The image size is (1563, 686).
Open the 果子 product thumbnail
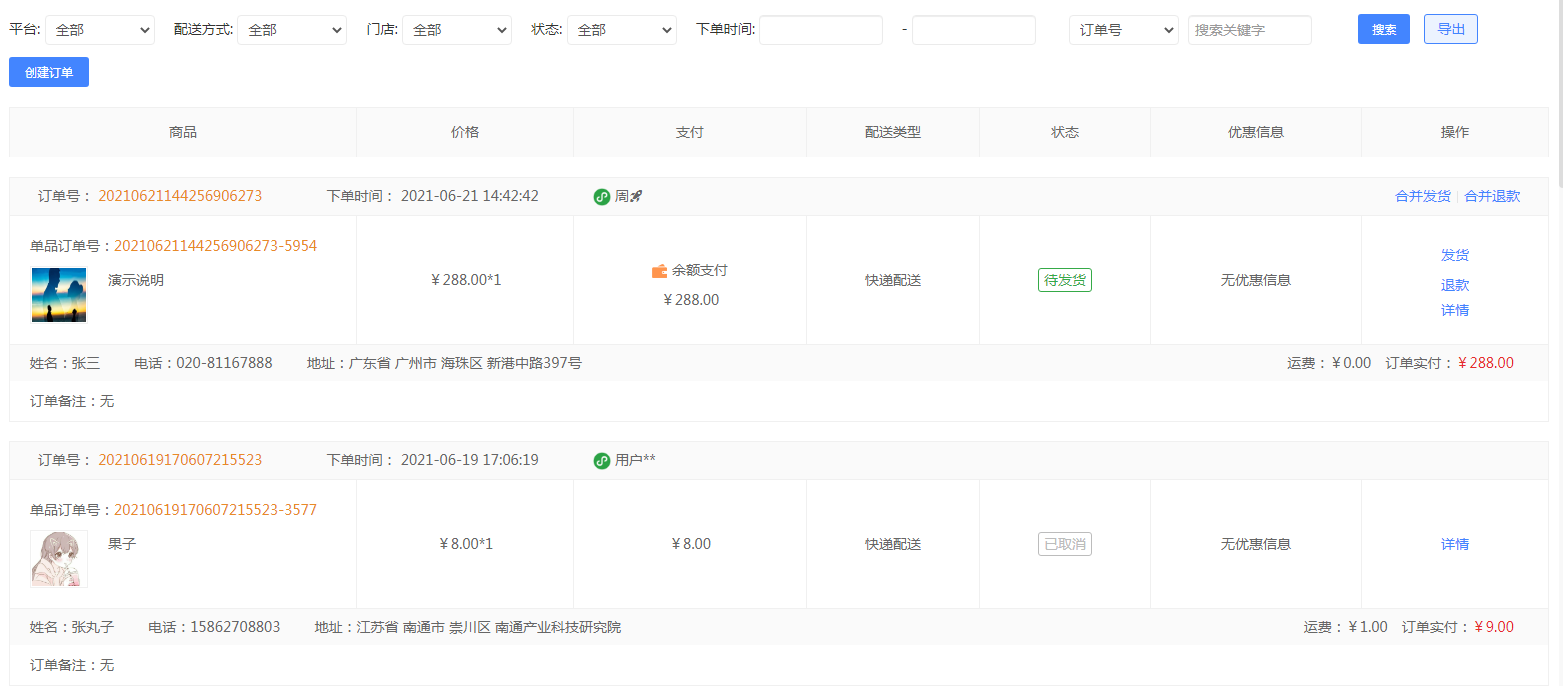pyautogui.click(x=59, y=559)
